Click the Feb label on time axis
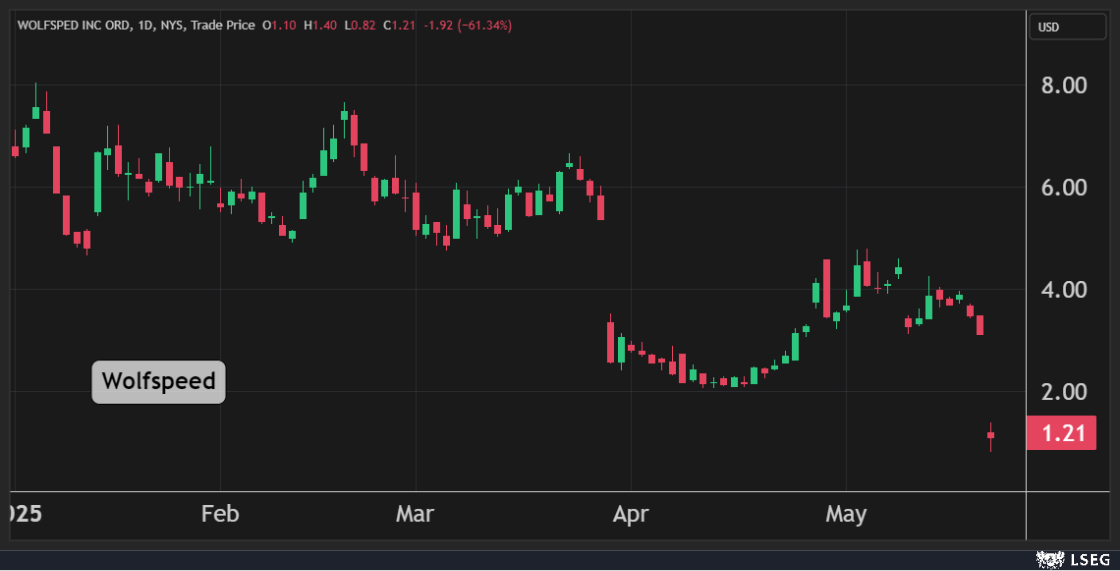This screenshot has width=1120, height=571. 220,514
